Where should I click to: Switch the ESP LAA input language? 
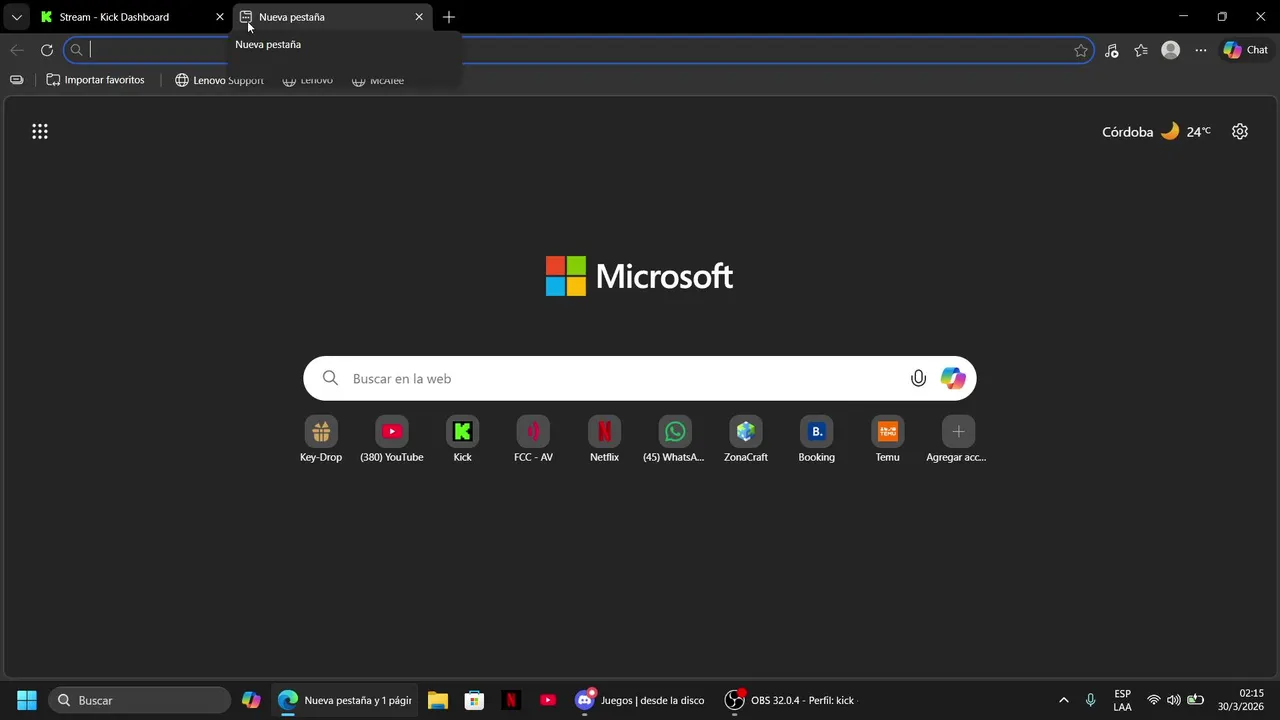click(x=1123, y=700)
